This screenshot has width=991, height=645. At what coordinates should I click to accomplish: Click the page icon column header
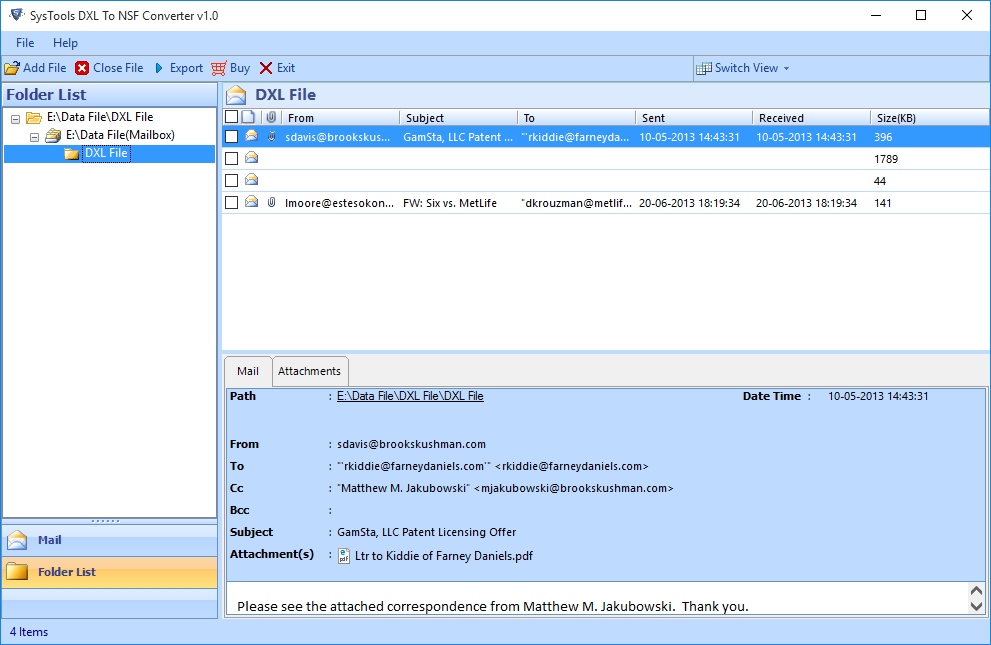click(x=248, y=117)
